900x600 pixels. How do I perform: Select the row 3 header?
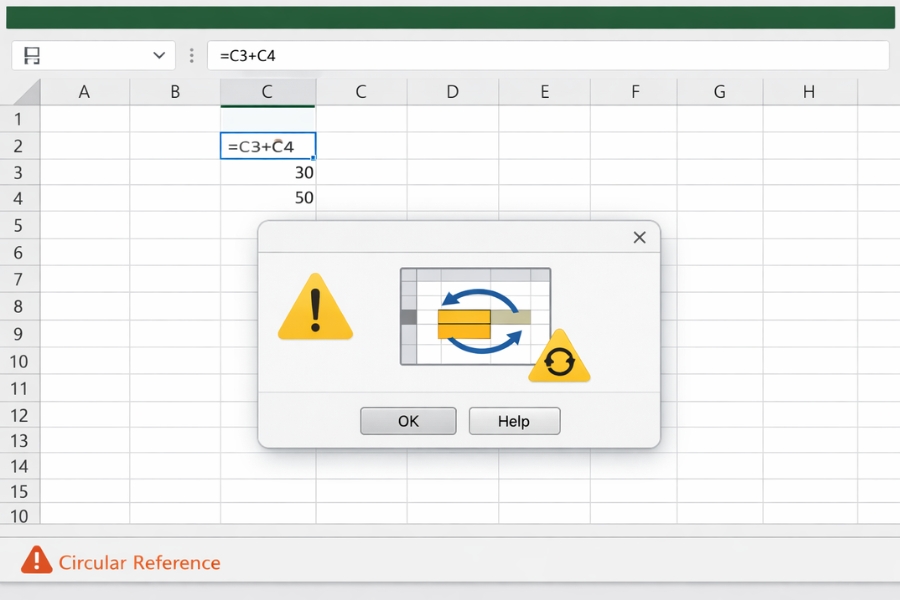[x=20, y=172]
